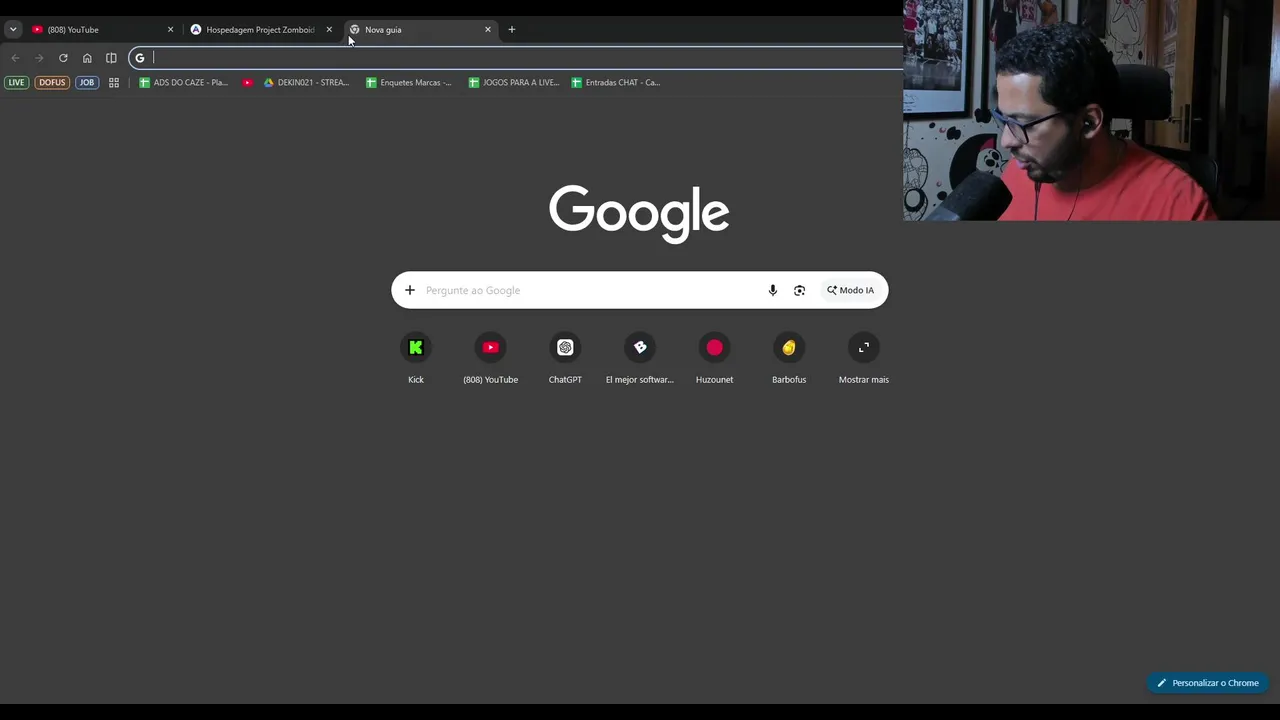Image resolution: width=1280 pixels, height=720 pixels.
Task: Toggle the split view icon in the toolbar
Action: tap(111, 58)
